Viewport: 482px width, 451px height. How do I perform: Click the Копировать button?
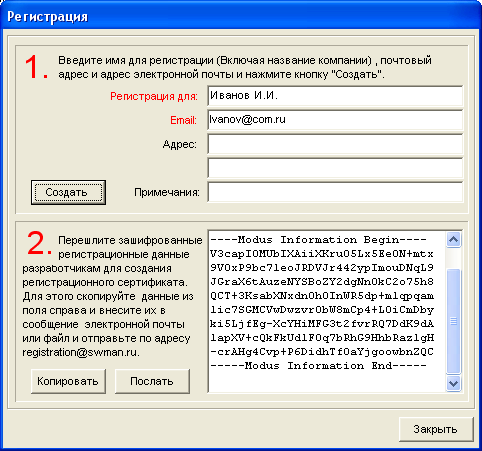[68, 381]
